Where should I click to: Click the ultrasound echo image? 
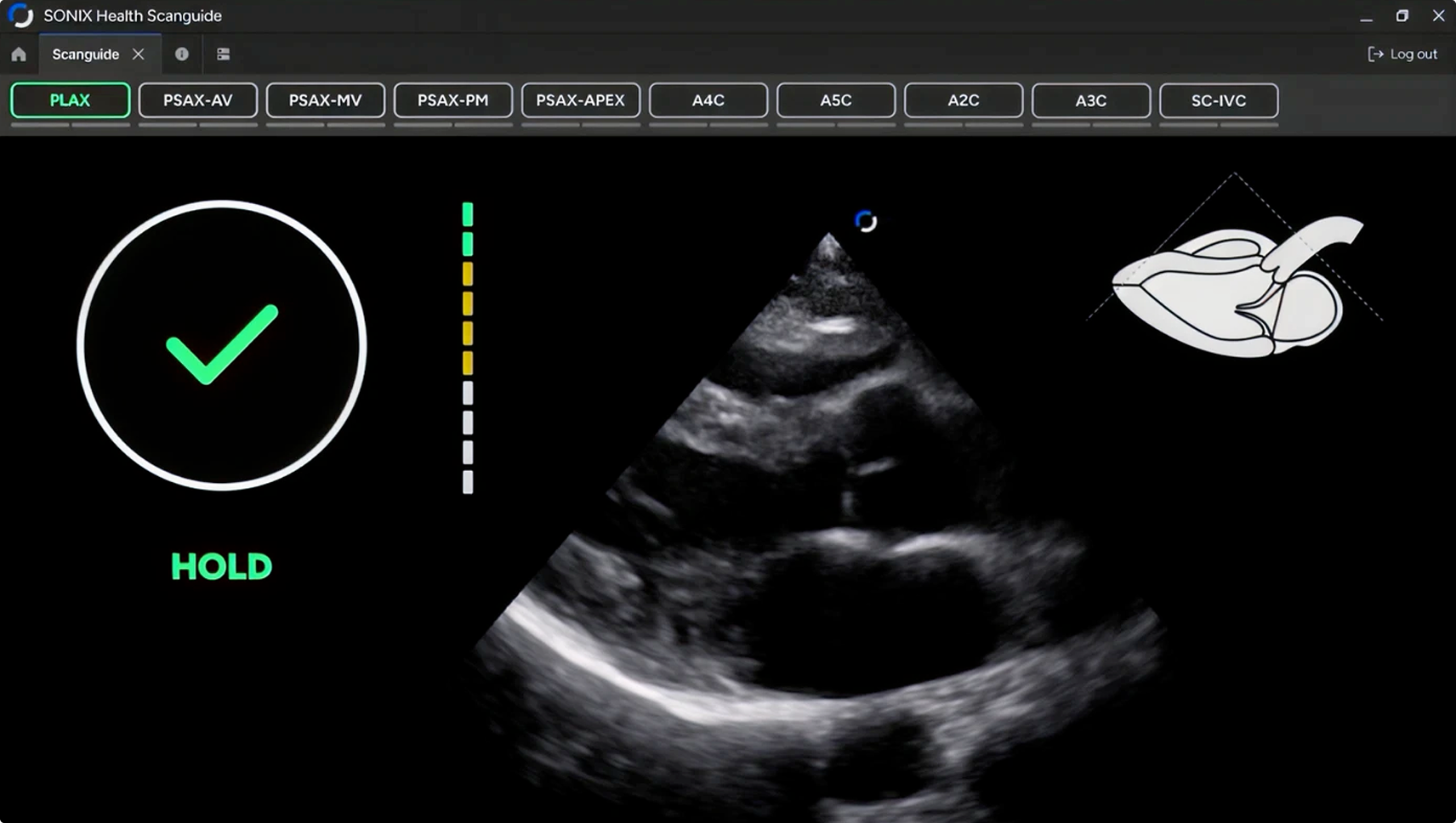[820, 525]
